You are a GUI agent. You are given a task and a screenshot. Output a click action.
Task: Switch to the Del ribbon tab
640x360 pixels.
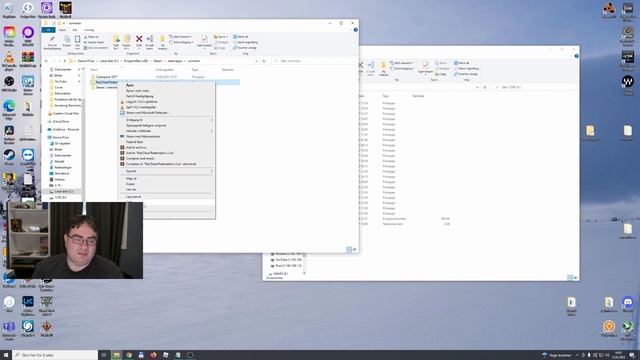click(x=75, y=30)
